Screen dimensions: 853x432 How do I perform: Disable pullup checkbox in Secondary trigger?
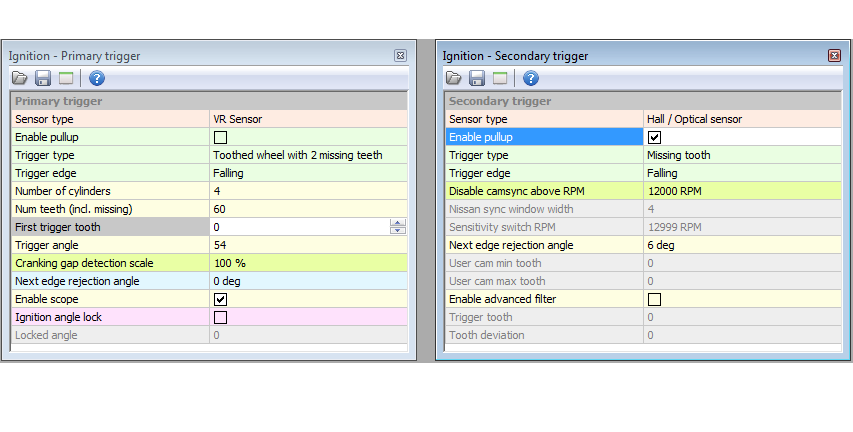tap(655, 137)
